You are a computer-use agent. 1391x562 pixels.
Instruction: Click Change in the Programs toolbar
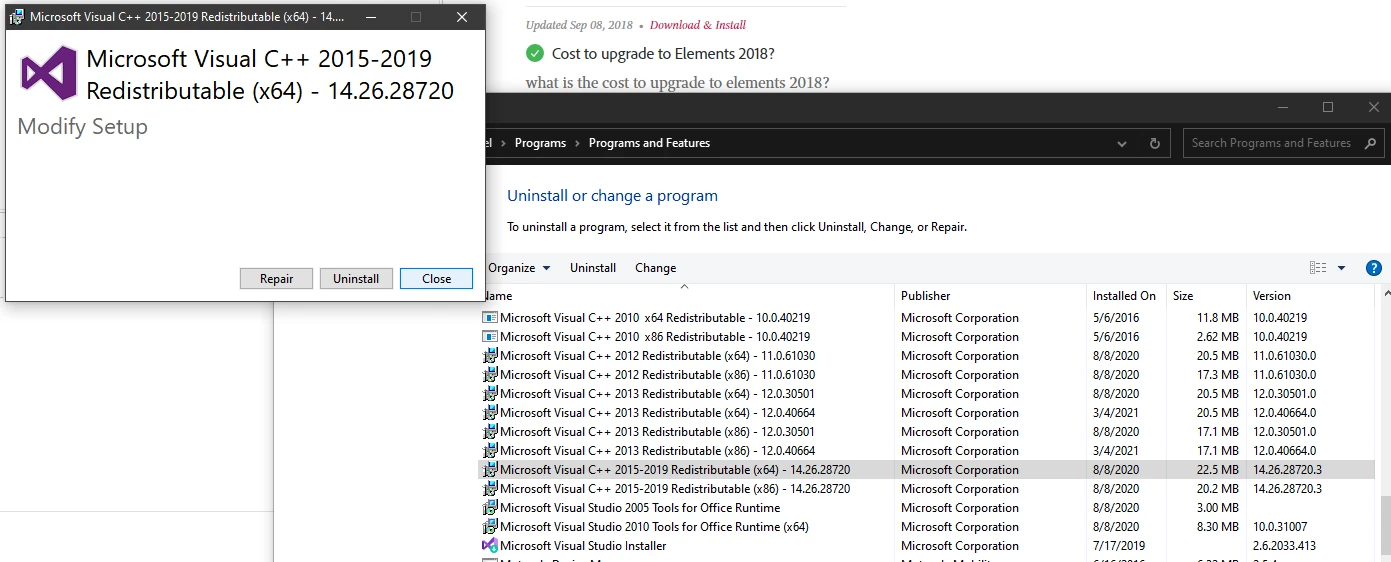pos(656,268)
